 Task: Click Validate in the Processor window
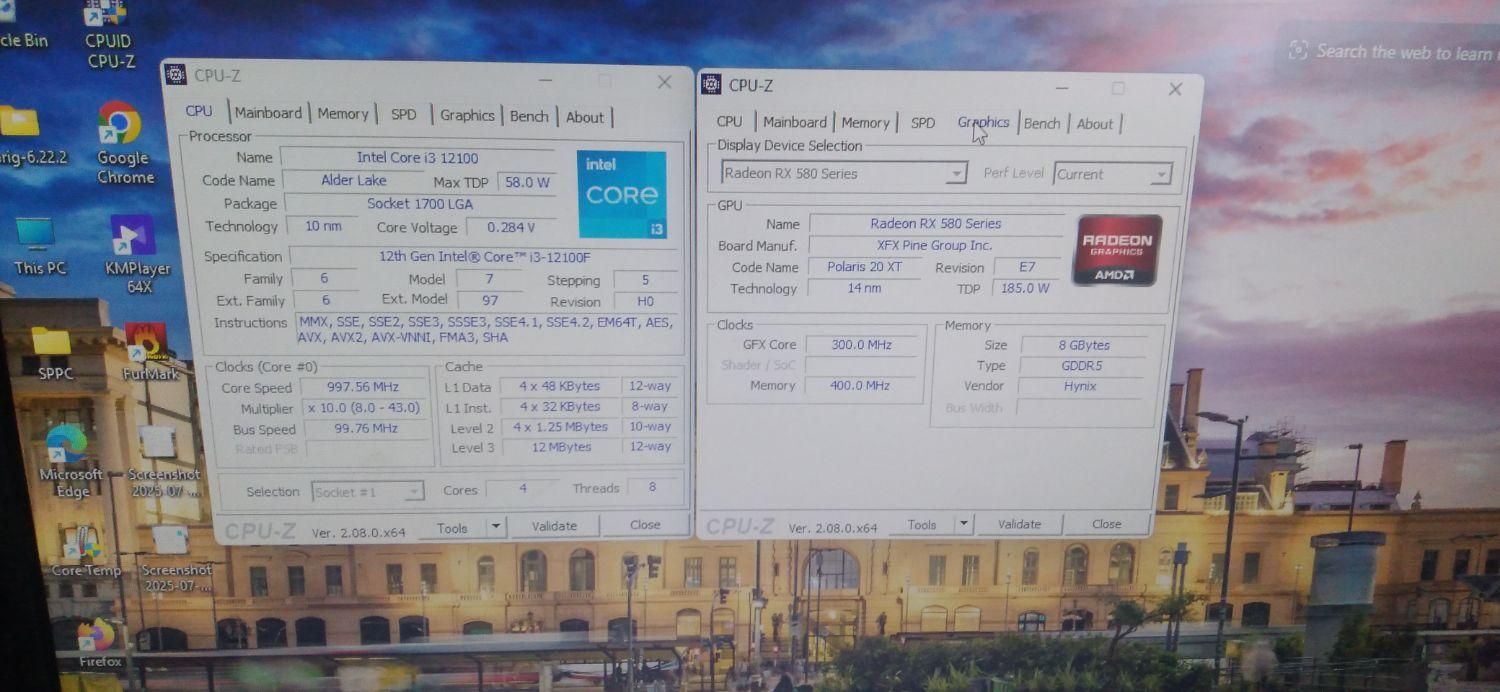[554, 526]
